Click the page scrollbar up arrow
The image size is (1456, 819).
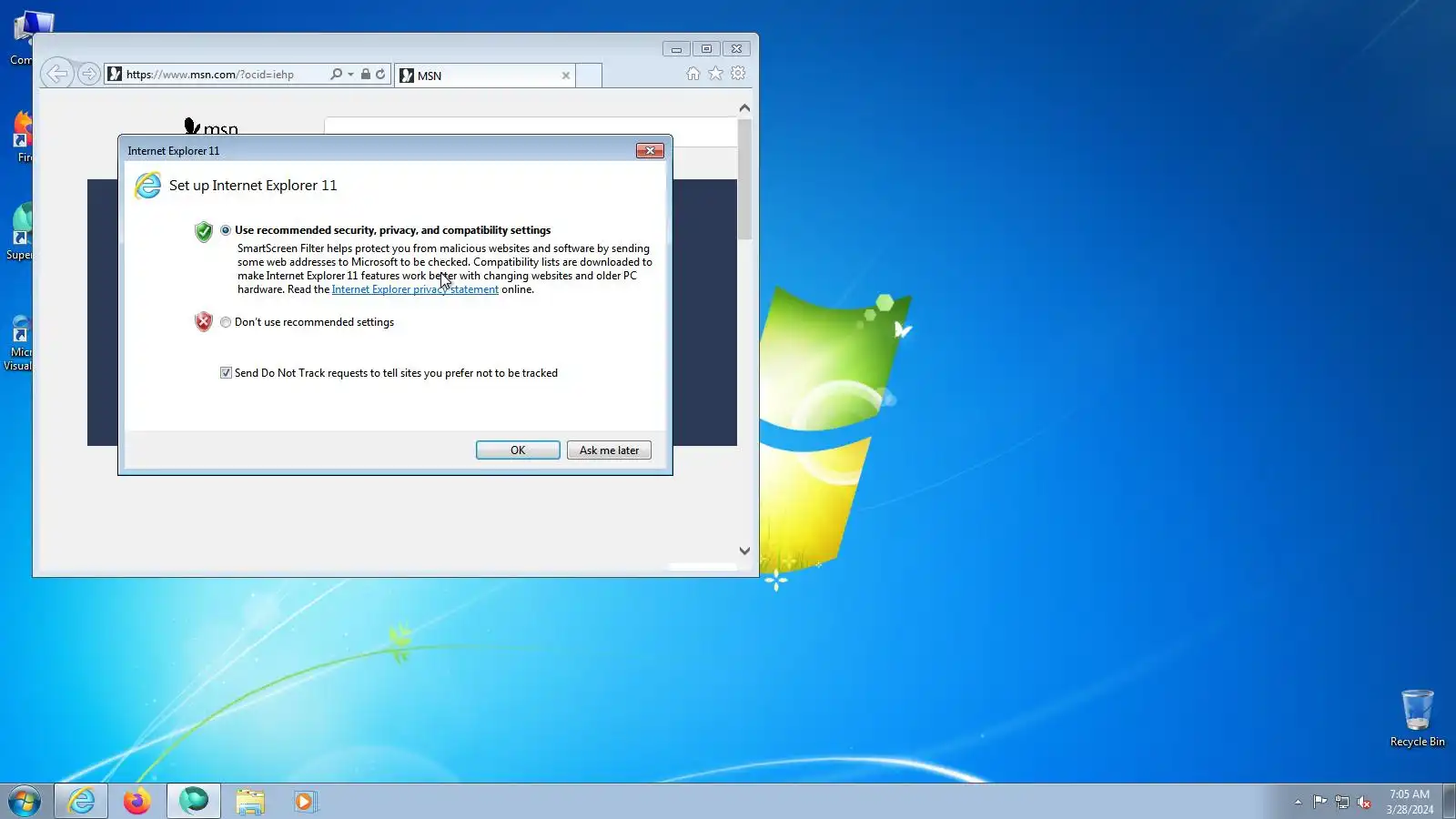(744, 107)
